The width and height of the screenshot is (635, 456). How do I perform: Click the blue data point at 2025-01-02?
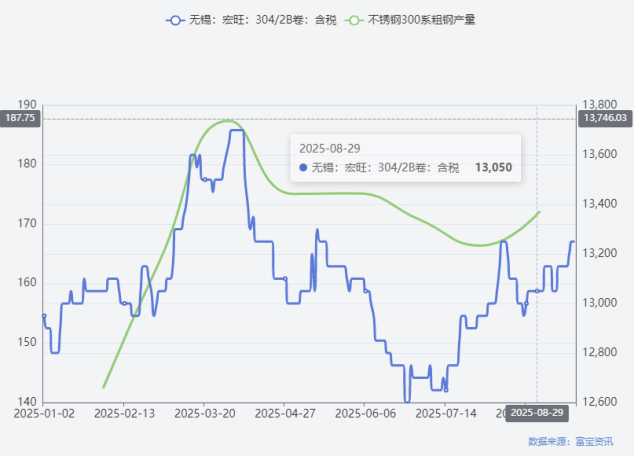(x=44, y=316)
